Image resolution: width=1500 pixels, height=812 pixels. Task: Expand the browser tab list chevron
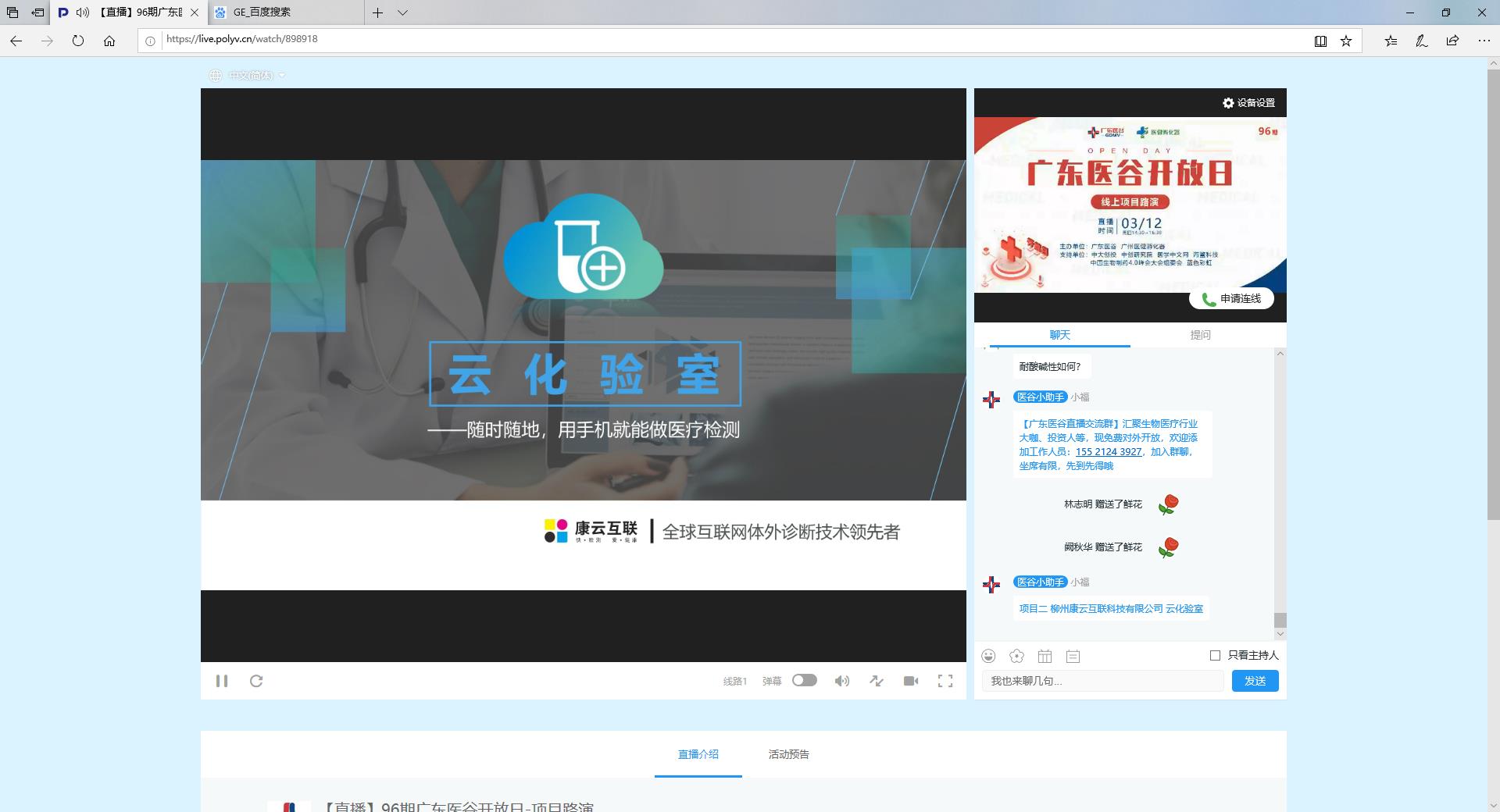[x=402, y=12]
